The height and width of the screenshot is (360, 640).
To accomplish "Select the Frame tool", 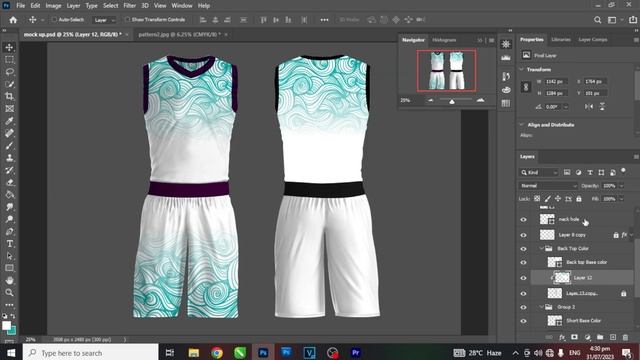I will [9, 109].
